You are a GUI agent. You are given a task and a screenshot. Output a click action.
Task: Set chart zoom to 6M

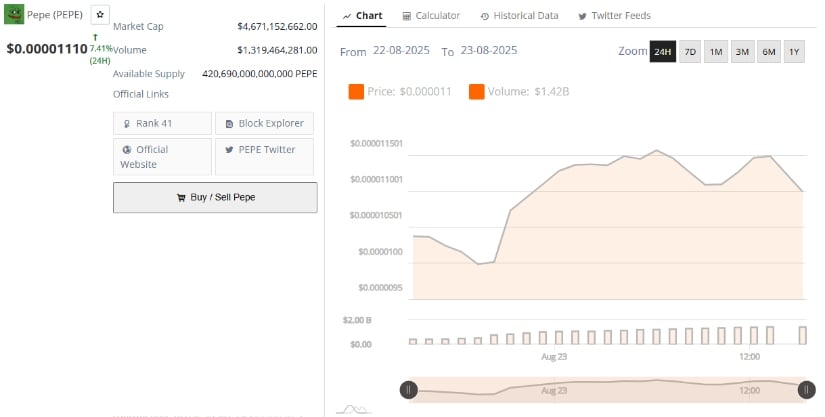point(769,52)
